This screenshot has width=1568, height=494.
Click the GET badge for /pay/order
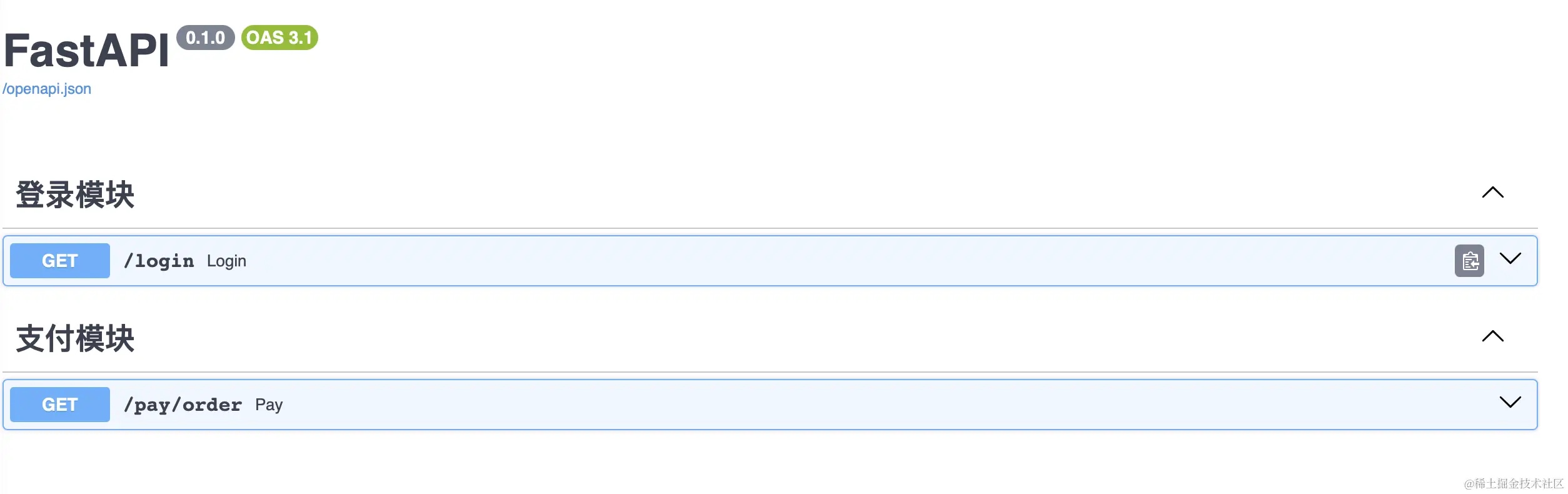(x=60, y=405)
